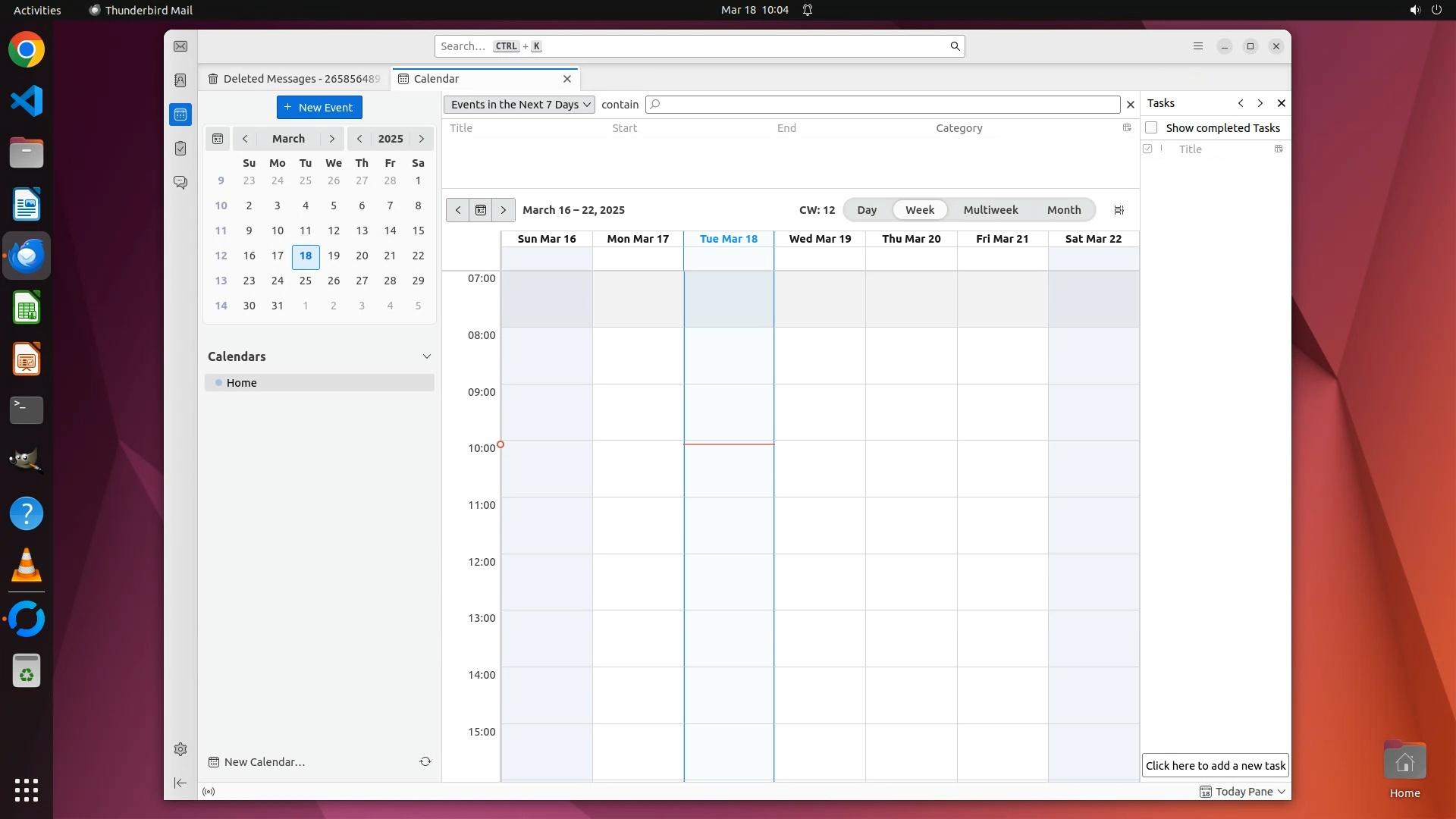Open Events in the Next 7 Days dropdown
This screenshot has width=1456, height=819.
click(519, 105)
